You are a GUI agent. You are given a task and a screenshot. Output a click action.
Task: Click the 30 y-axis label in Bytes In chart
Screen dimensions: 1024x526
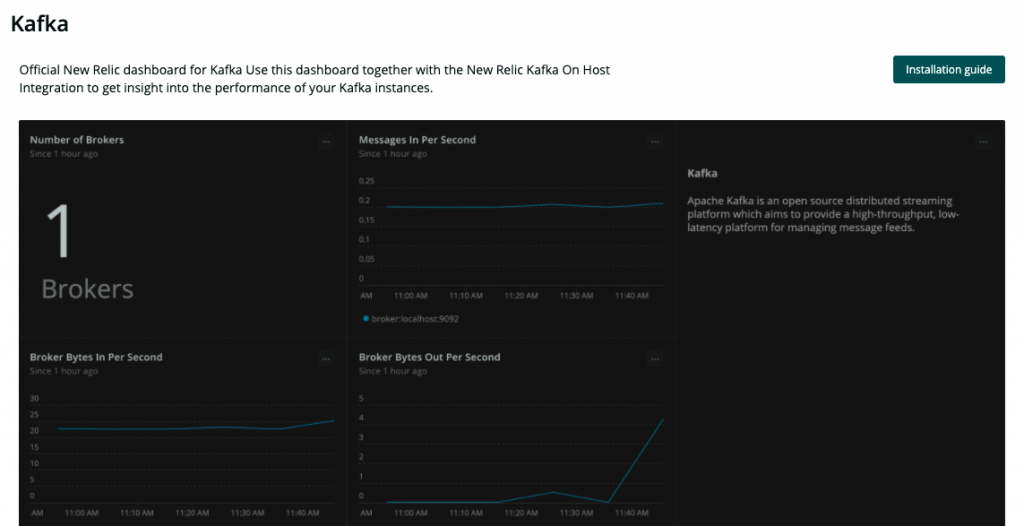pos(34,399)
